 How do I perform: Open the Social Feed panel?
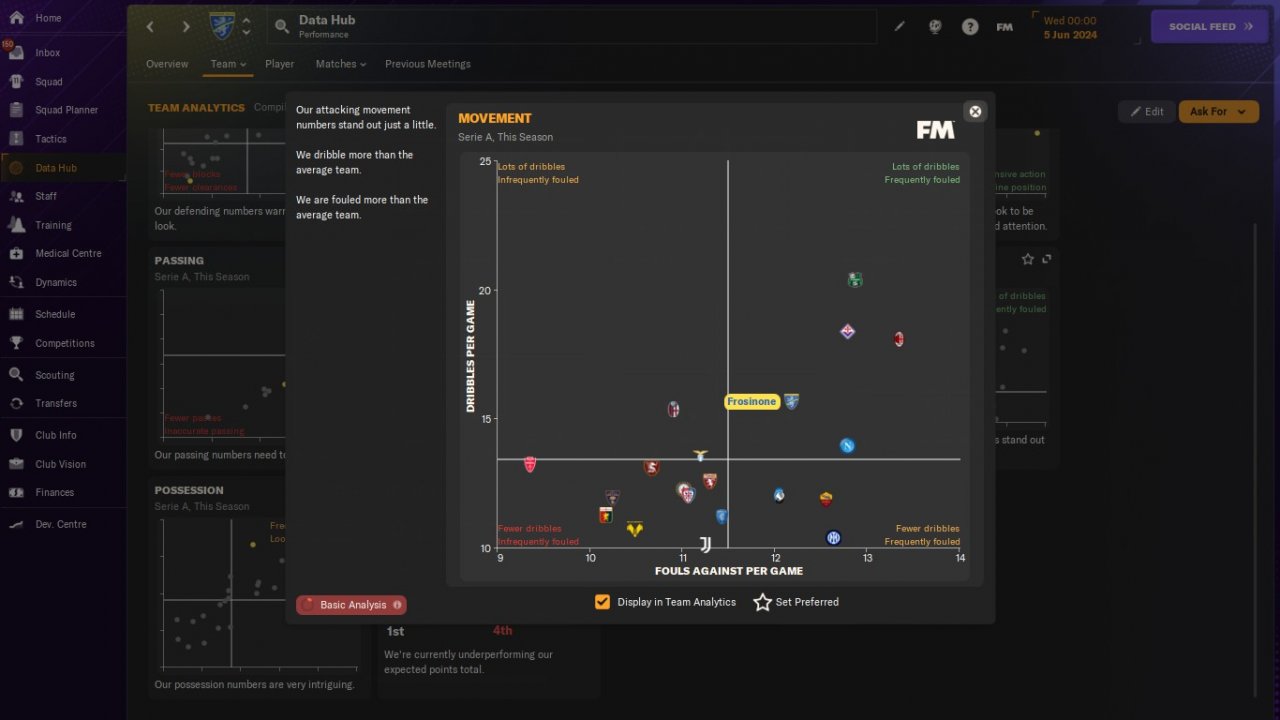pyautogui.click(x=1210, y=27)
